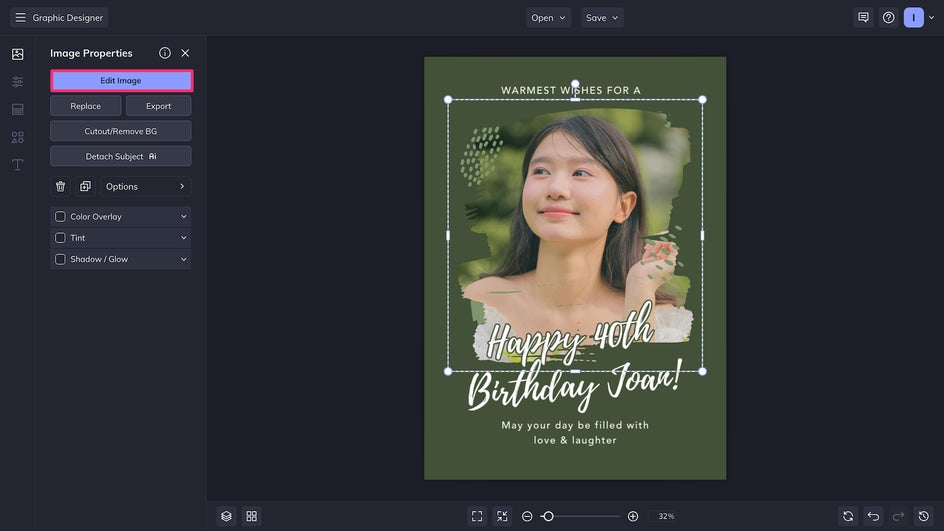Click the top-left selection corner handle

coord(448,100)
